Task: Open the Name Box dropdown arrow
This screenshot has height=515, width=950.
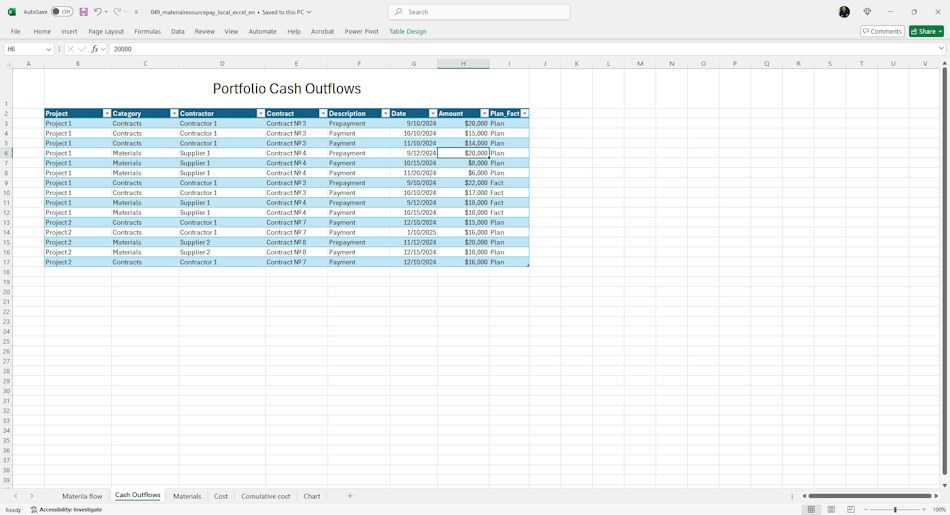Action: point(48,49)
